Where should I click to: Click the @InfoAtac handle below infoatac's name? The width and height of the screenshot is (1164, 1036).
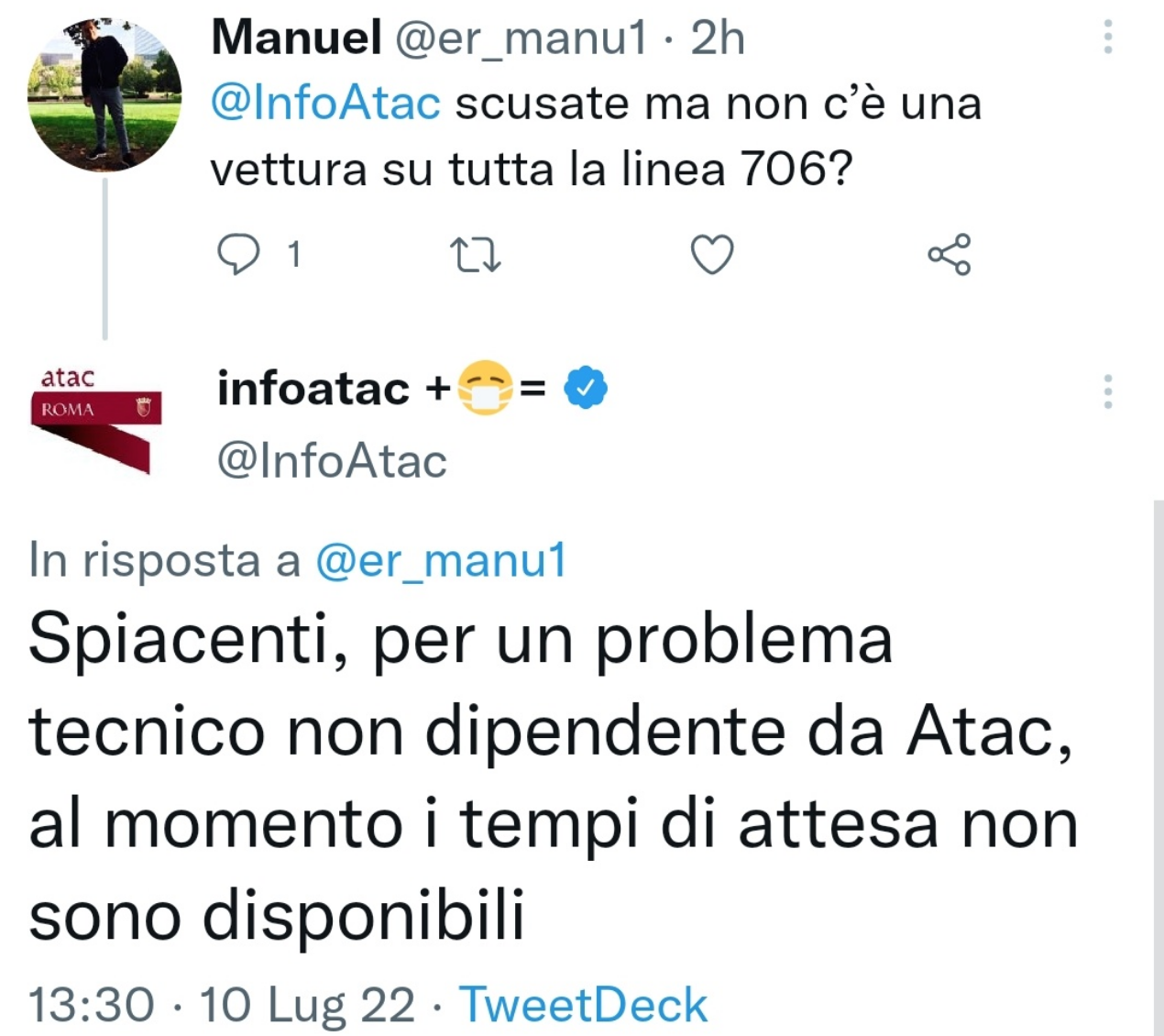click(332, 460)
